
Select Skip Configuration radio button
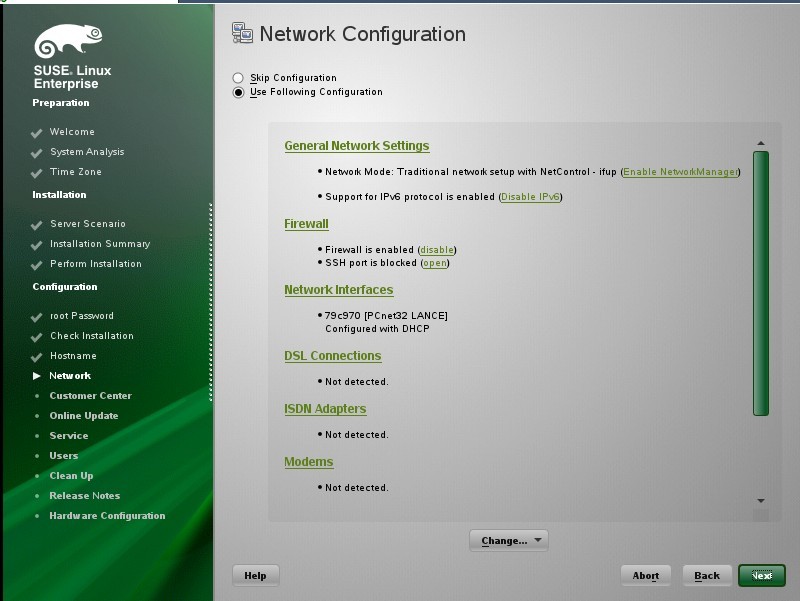[x=238, y=78]
